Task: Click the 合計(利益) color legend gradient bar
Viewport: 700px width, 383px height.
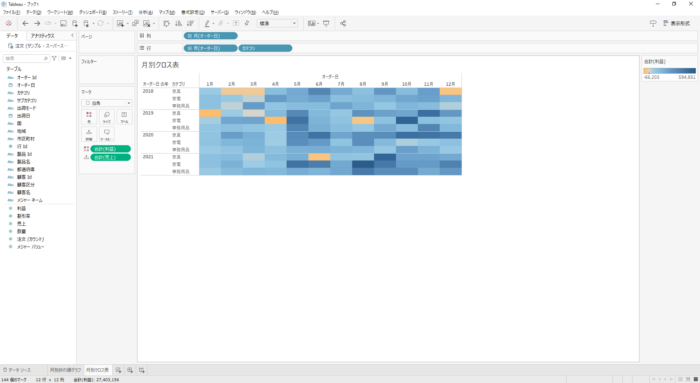Action: 669,71
